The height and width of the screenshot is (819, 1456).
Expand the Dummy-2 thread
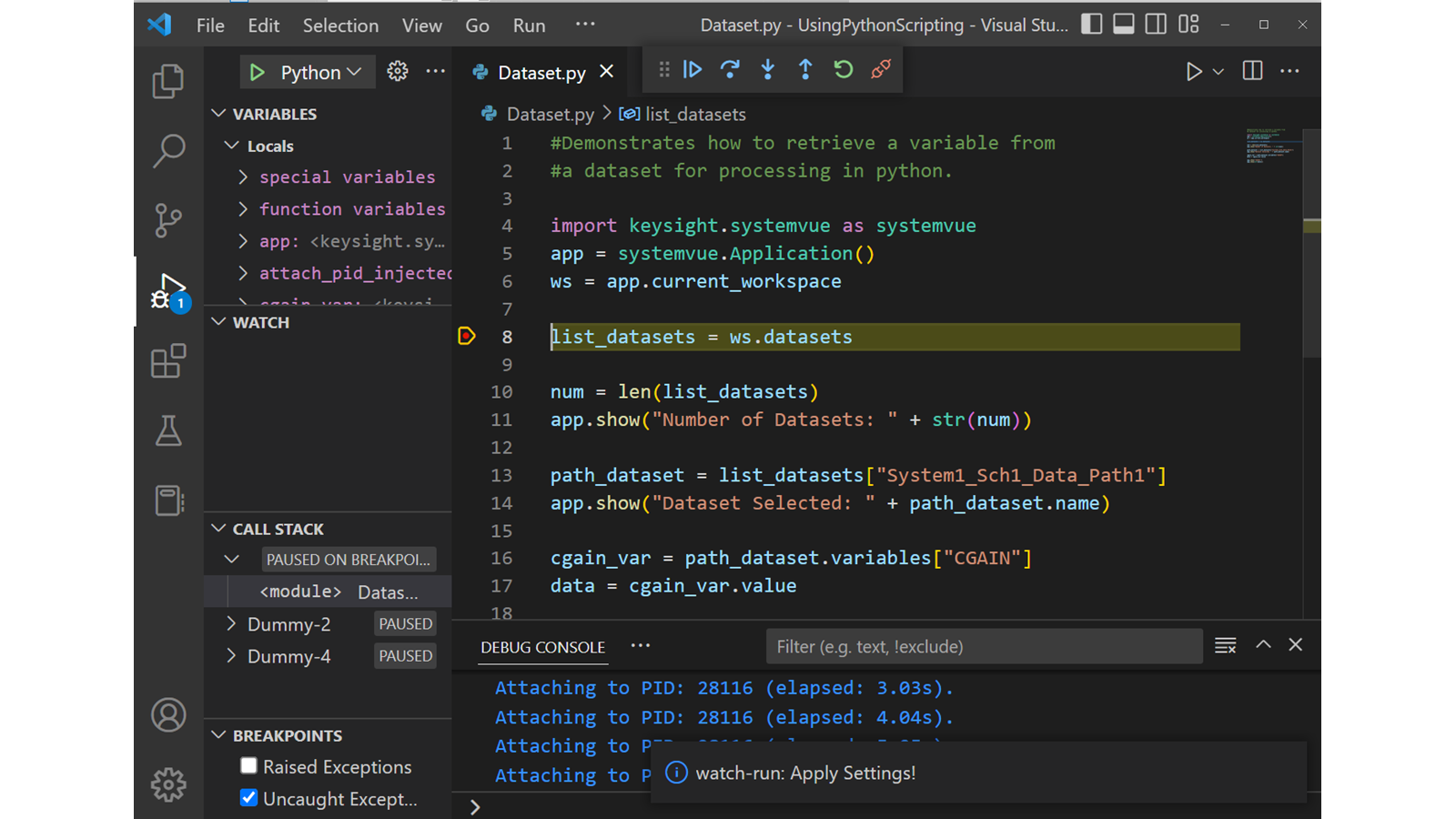click(231, 624)
